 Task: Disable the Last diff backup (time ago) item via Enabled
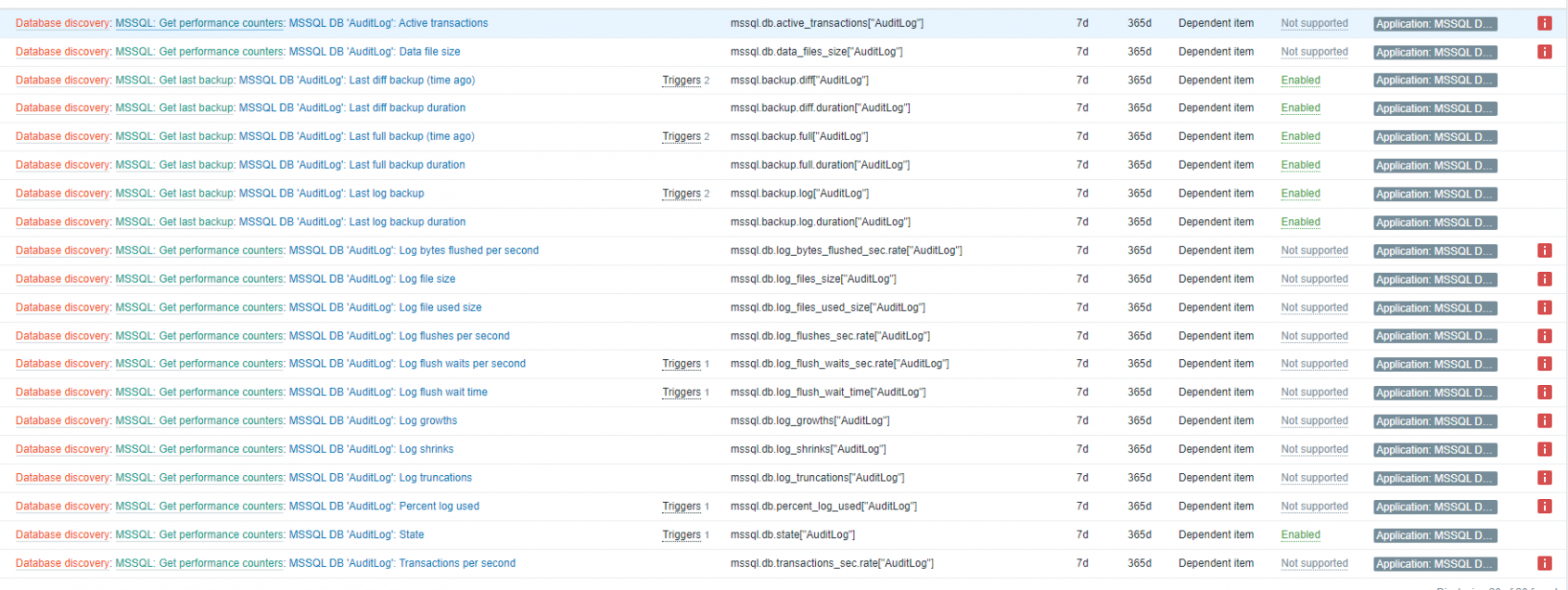click(x=1300, y=80)
